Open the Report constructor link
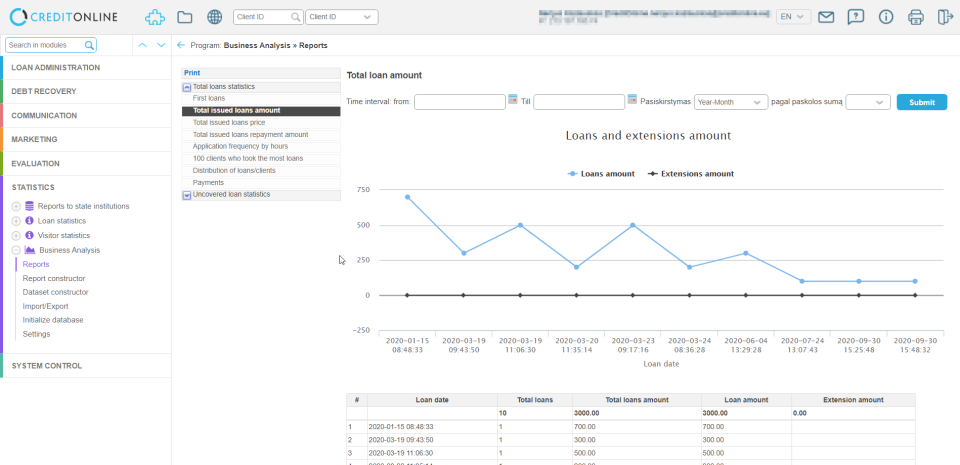The height and width of the screenshot is (465, 960). [54, 278]
